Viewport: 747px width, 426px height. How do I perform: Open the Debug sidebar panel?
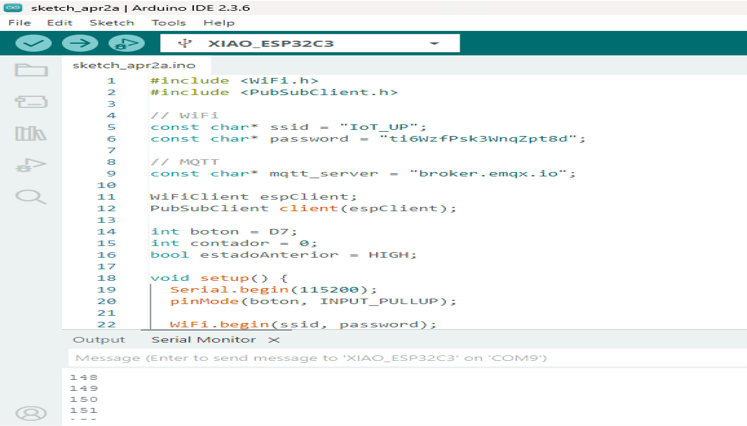(31, 165)
